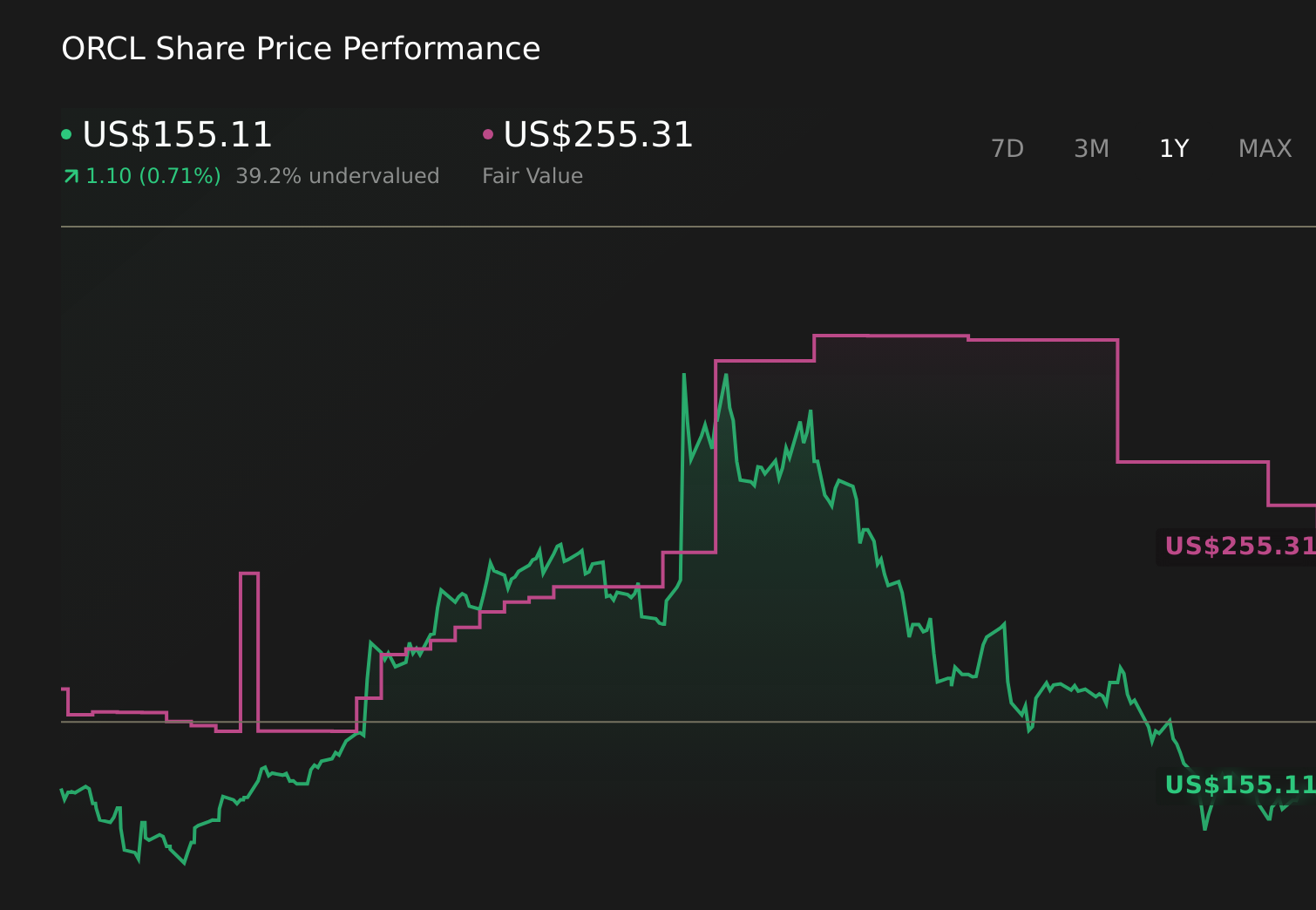This screenshot has height=910, width=1316.
Task: Click the green share price legend dot
Action: (67, 132)
